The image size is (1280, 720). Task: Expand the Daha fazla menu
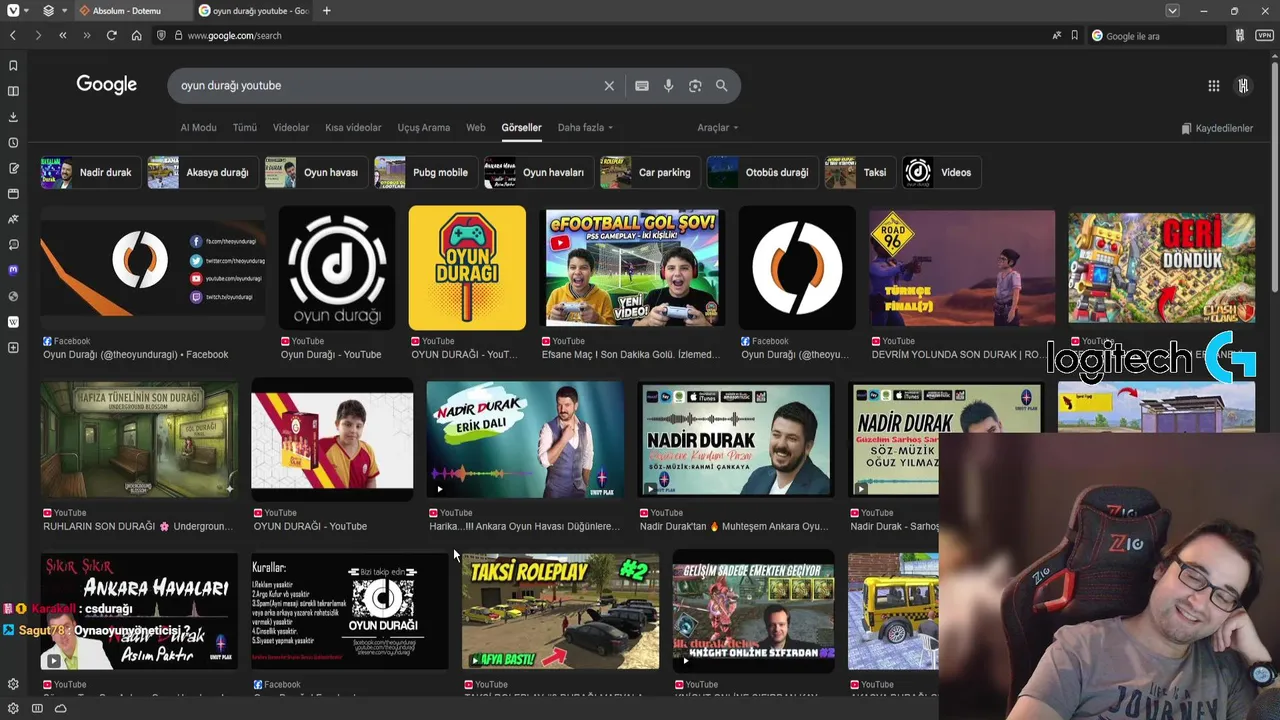[x=585, y=128]
